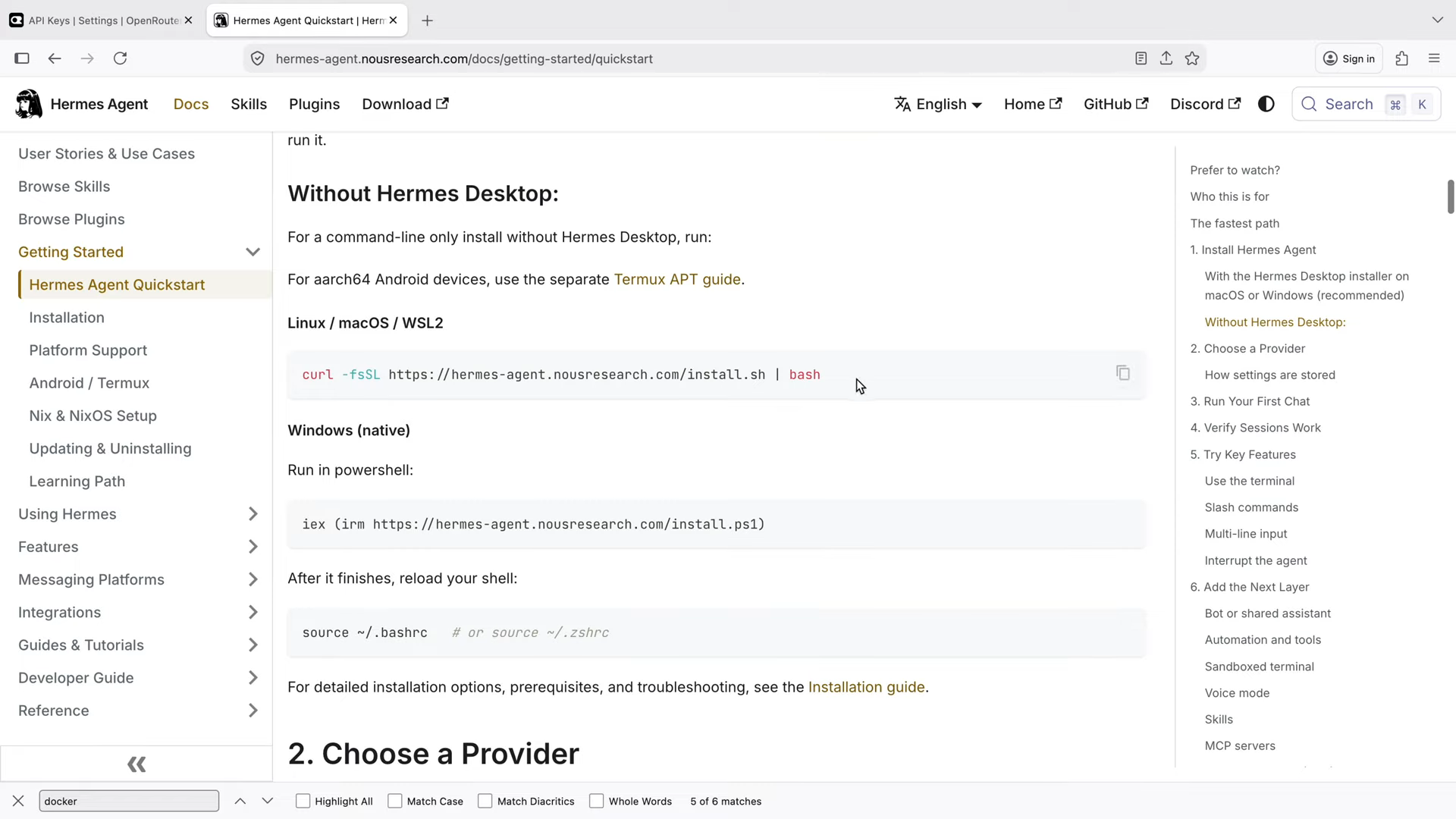Go back to the previous page

click(55, 58)
